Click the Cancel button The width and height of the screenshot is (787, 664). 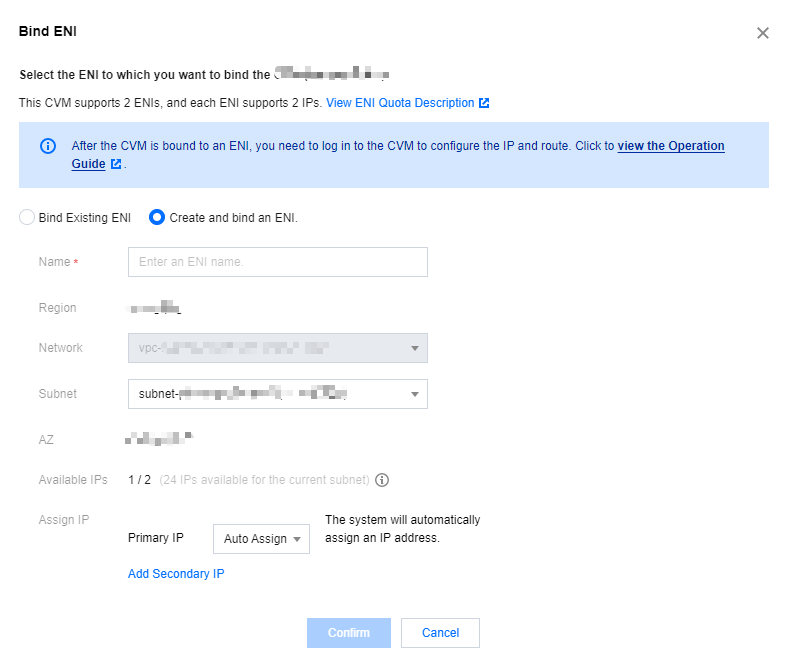440,633
